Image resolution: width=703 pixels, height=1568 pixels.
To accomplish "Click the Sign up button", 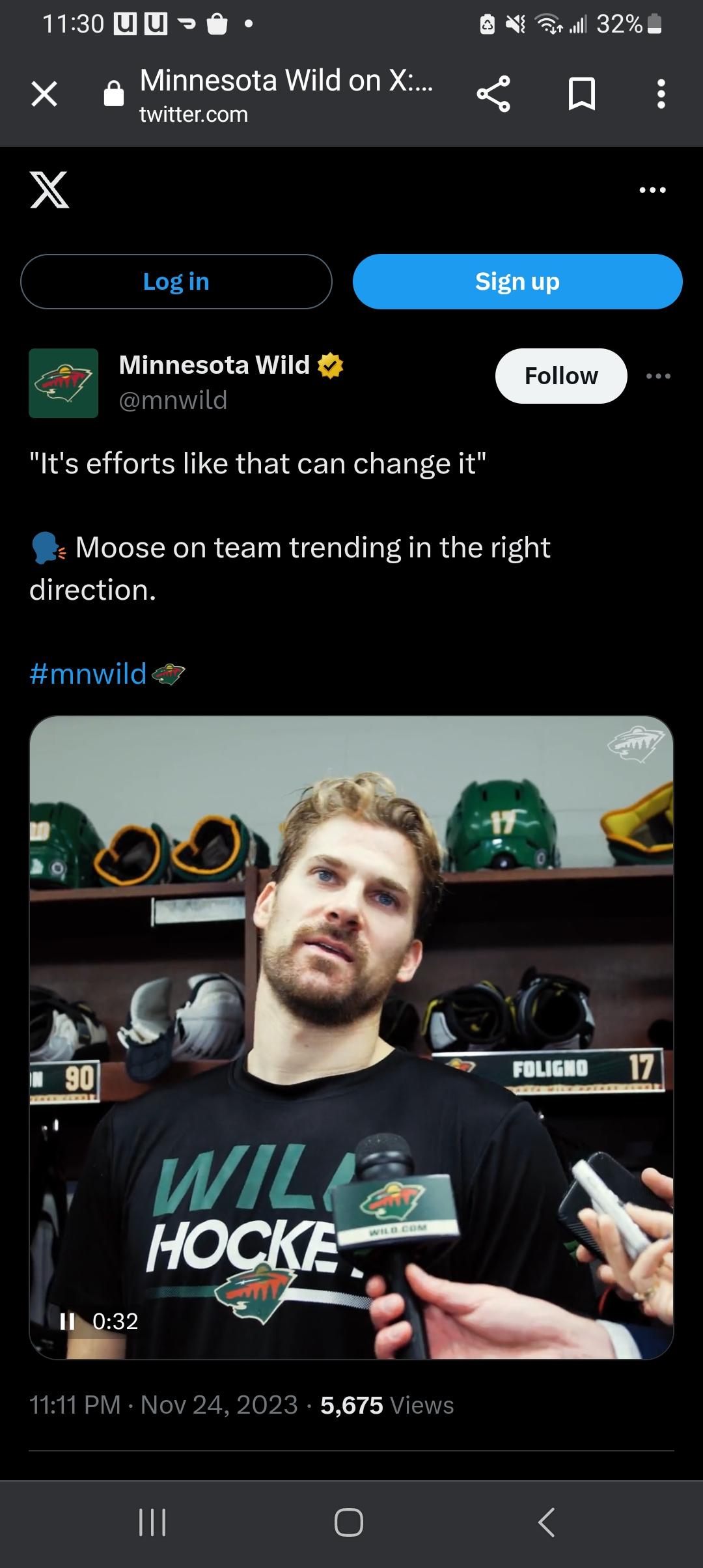I will click(x=517, y=281).
